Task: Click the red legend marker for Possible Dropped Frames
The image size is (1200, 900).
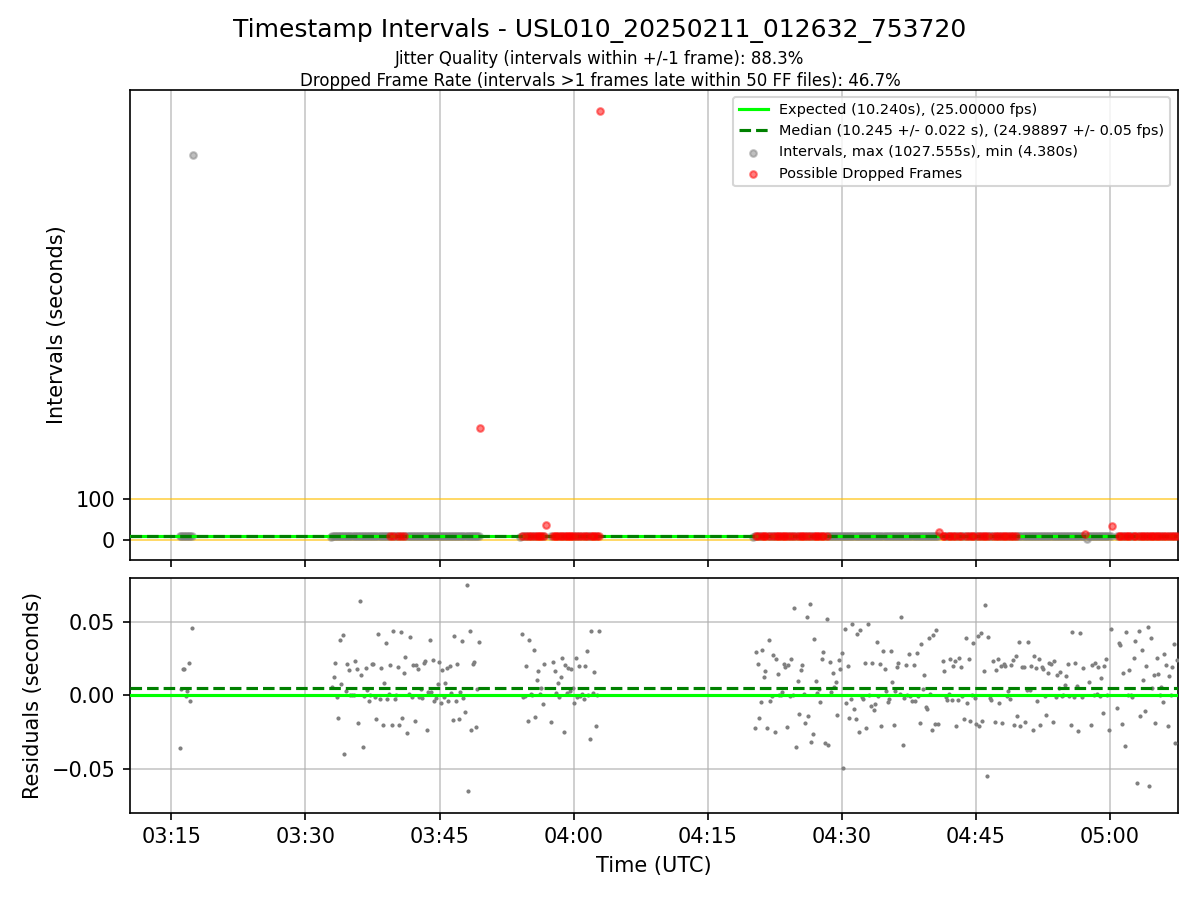Action: click(x=753, y=174)
